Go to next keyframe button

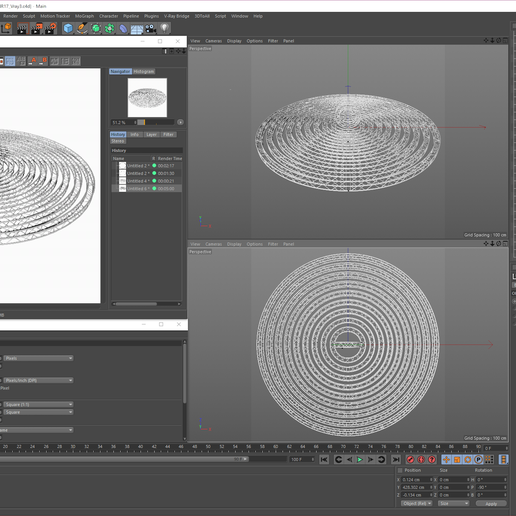click(381, 460)
